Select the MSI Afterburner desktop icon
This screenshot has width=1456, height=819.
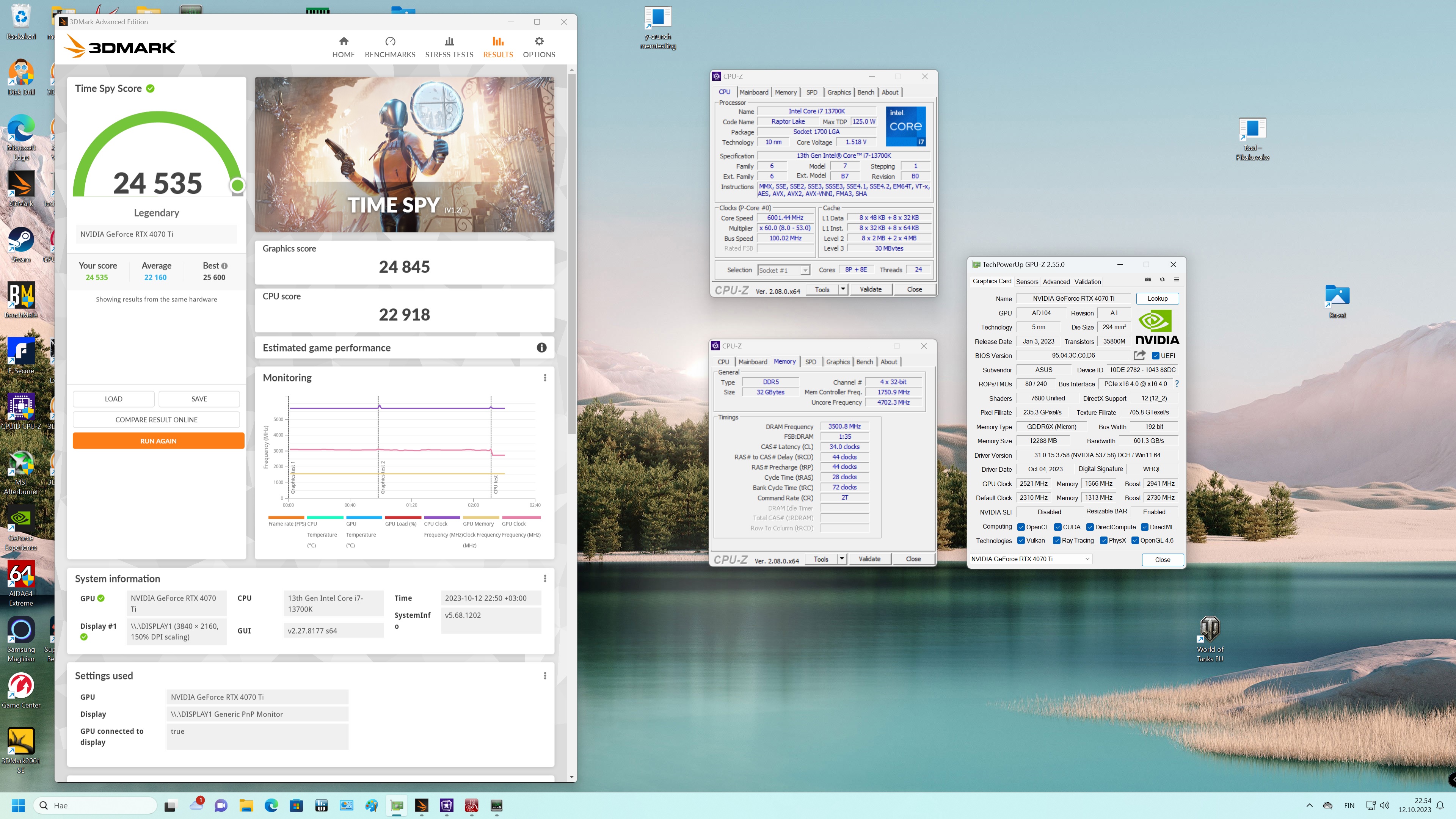[x=21, y=472]
